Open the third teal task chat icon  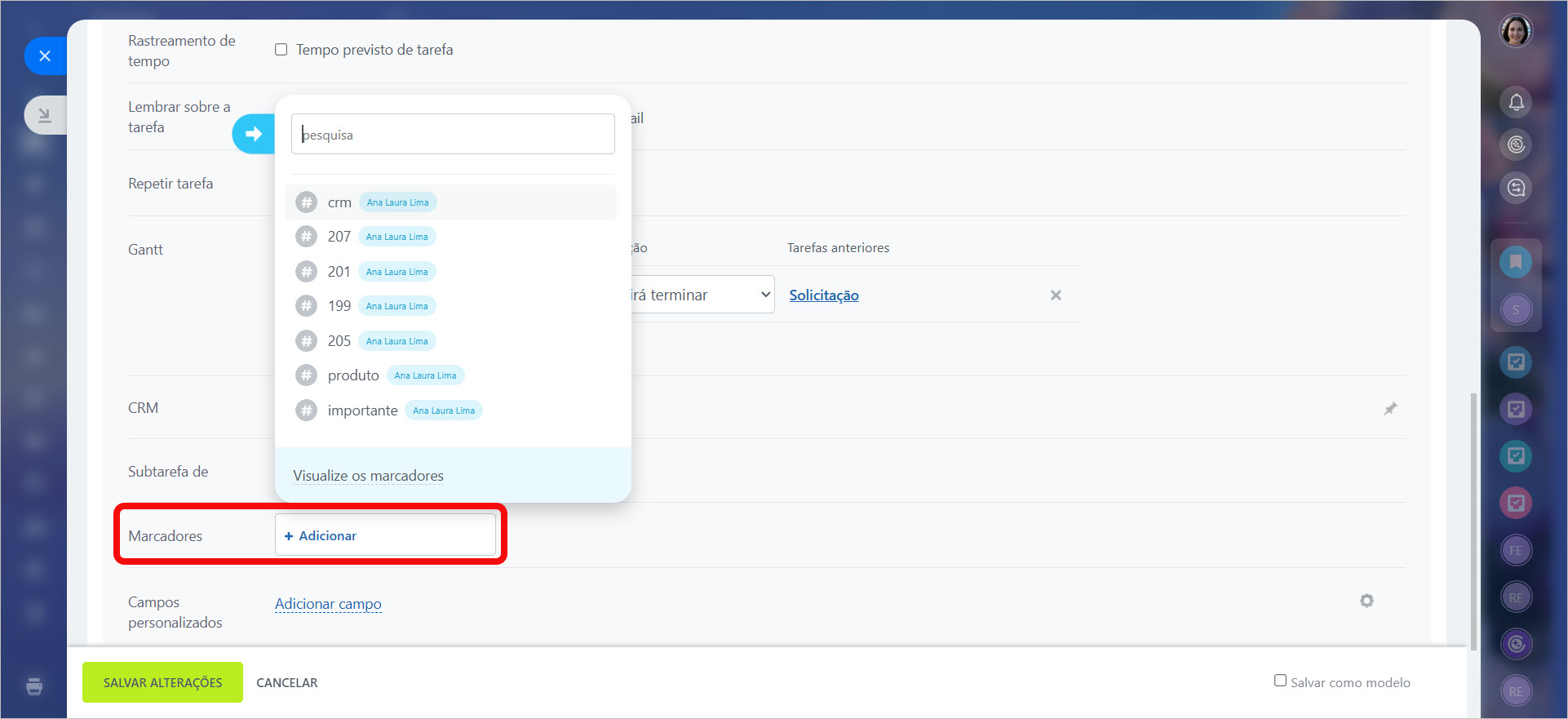point(1516,455)
